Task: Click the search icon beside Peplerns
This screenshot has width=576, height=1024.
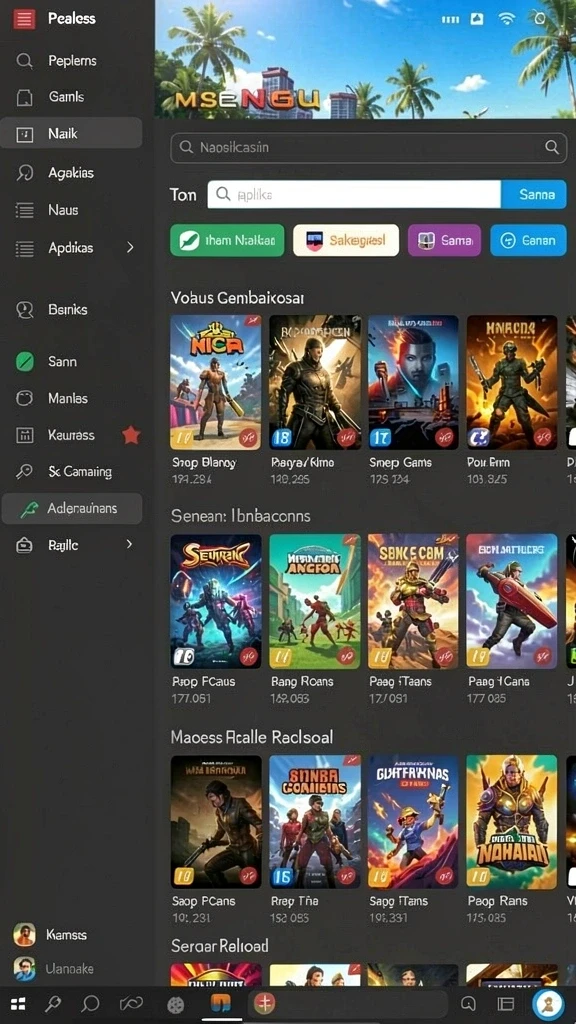Action: 24,61
